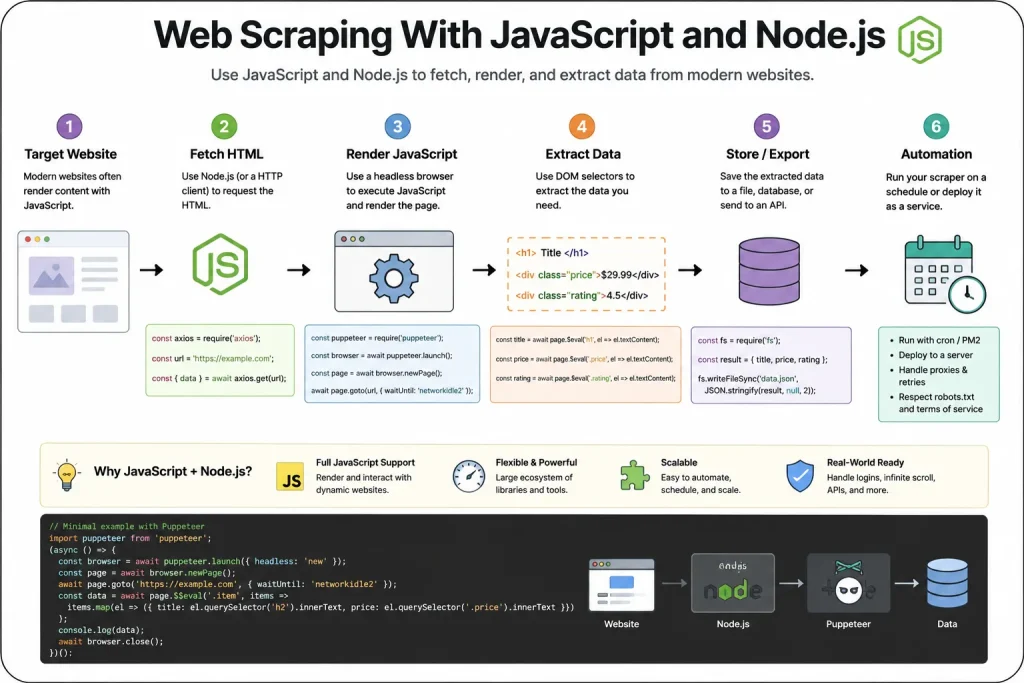
Task: Click the 'Save the extracted data' description
Action: point(771,191)
